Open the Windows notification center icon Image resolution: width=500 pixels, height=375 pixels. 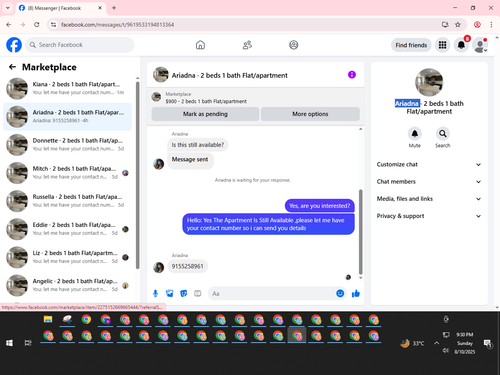coord(488,343)
